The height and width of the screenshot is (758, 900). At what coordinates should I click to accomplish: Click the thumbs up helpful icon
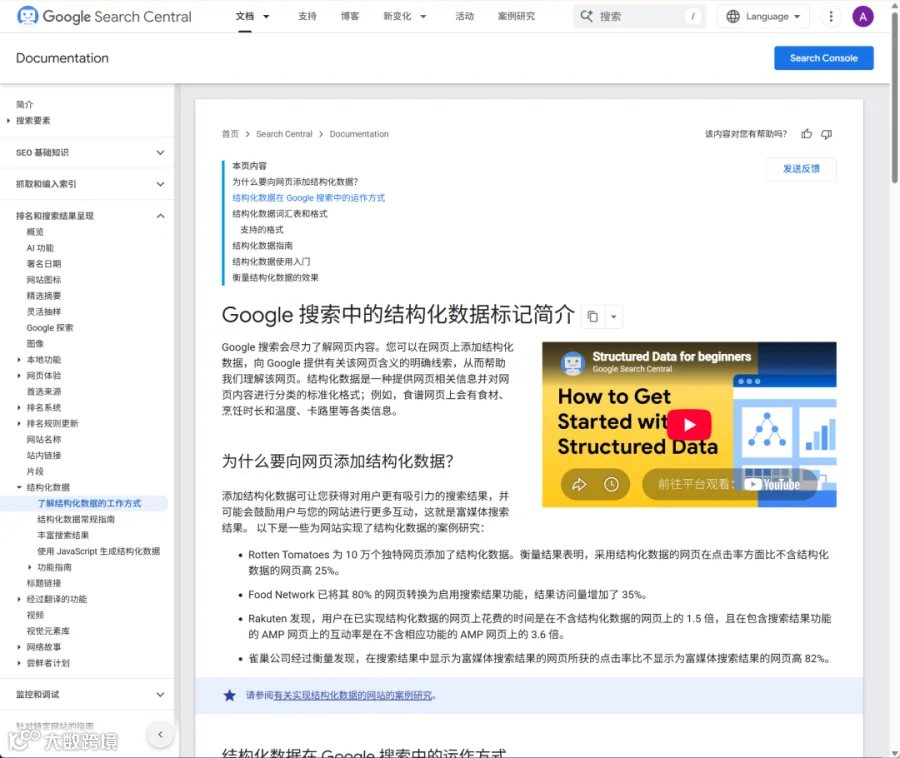coord(806,134)
